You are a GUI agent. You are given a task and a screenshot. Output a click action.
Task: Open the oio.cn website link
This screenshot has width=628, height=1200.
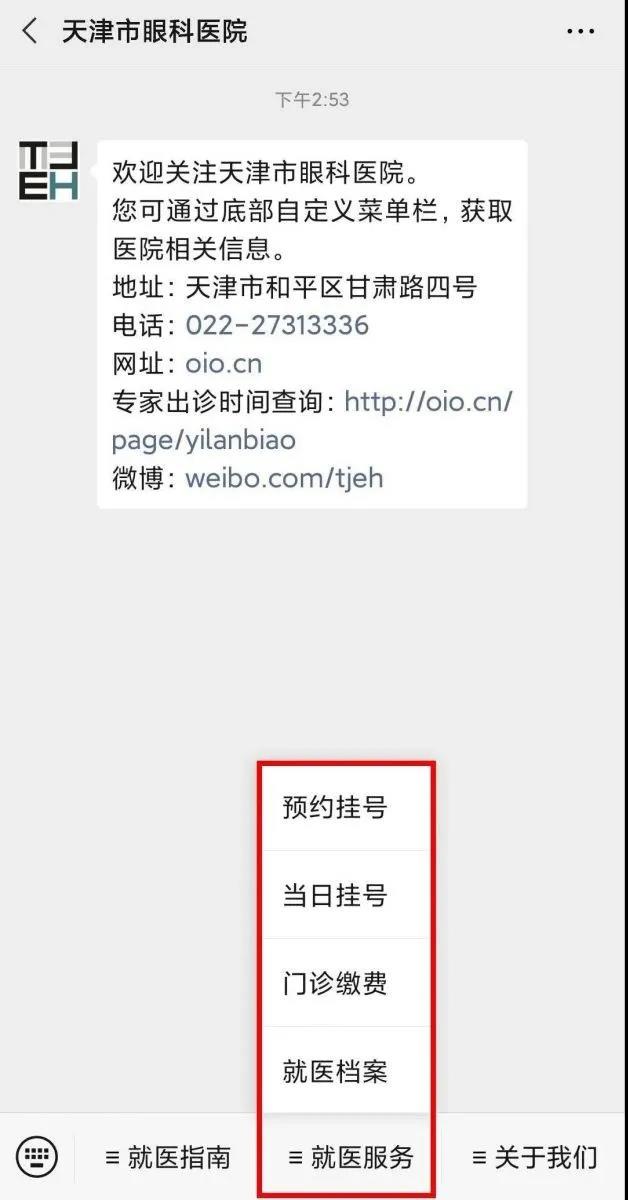[x=224, y=363]
